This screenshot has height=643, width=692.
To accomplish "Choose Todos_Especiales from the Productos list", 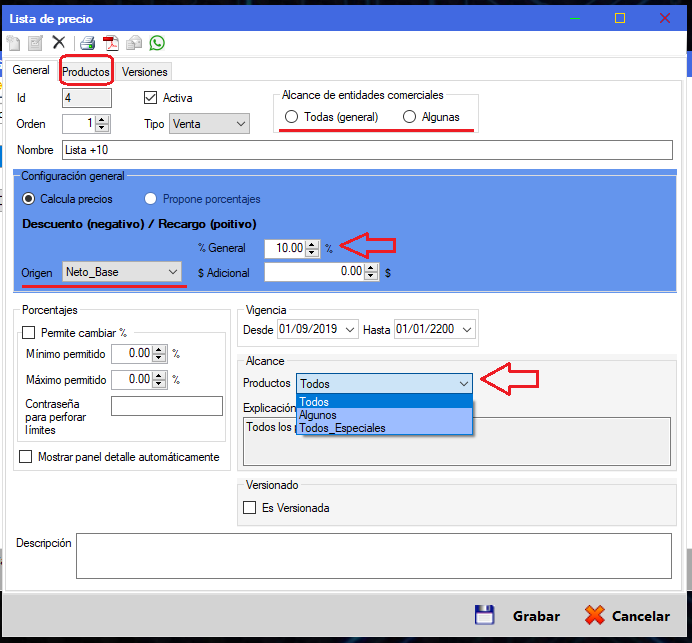I will (x=342, y=428).
